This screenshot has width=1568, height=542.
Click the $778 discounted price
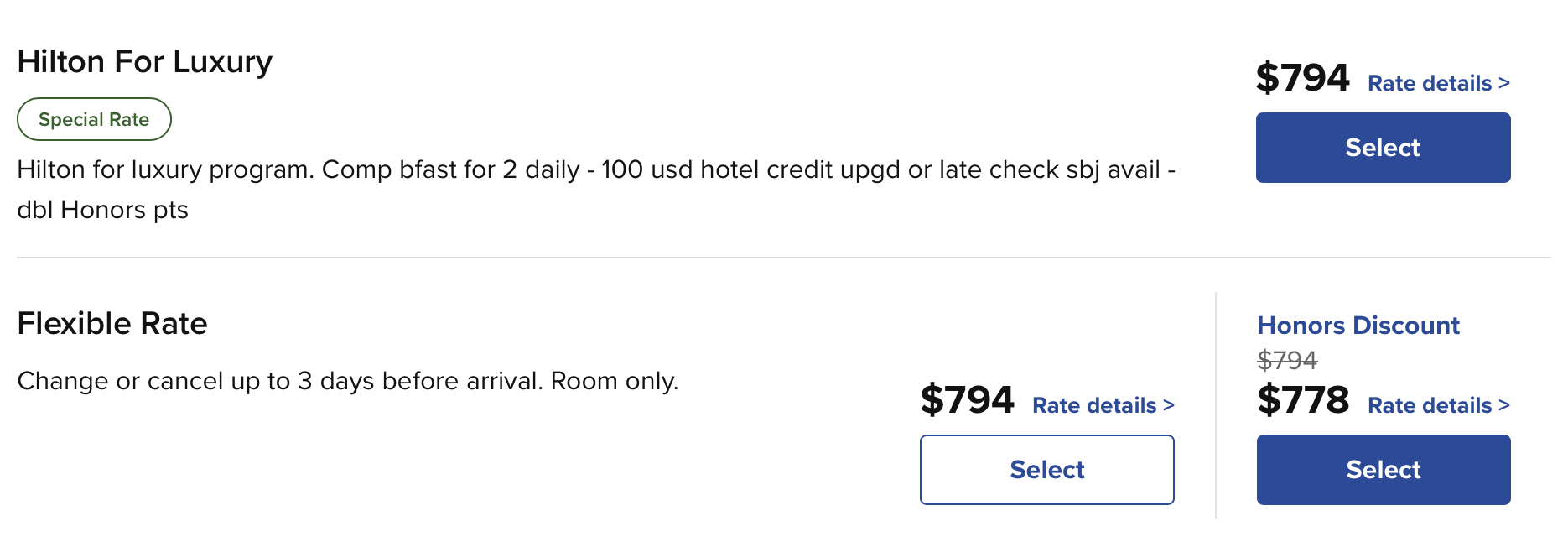tap(1303, 400)
